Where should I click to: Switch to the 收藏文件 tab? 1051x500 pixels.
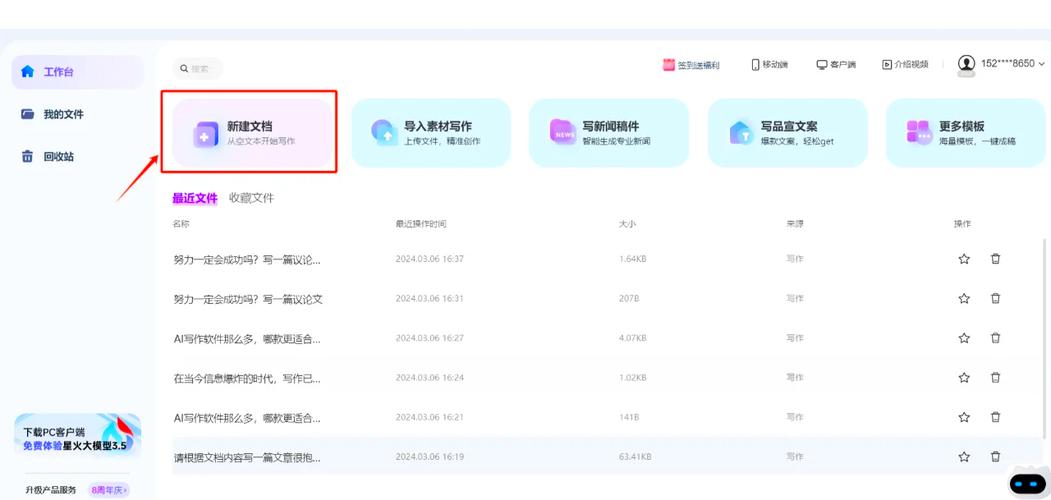tap(251, 198)
